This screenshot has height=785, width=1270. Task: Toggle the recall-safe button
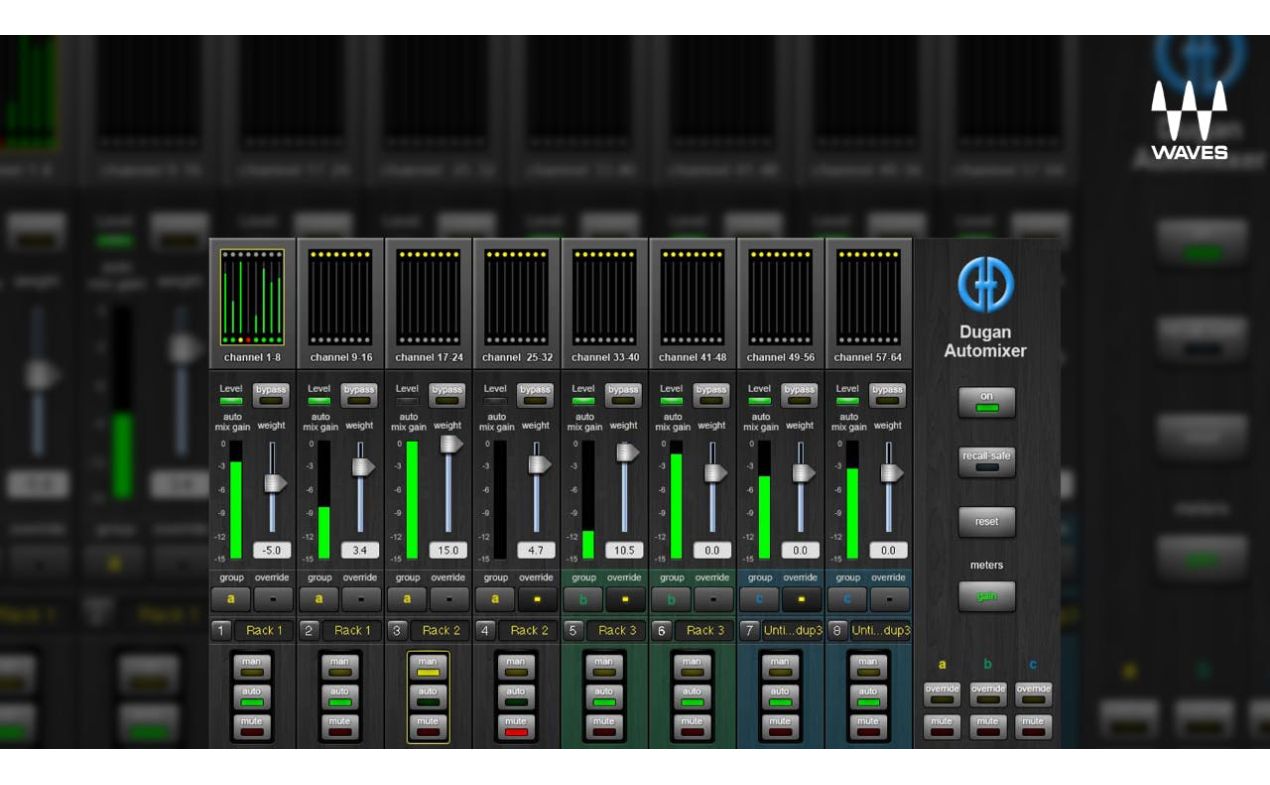click(x=987, y=462)
